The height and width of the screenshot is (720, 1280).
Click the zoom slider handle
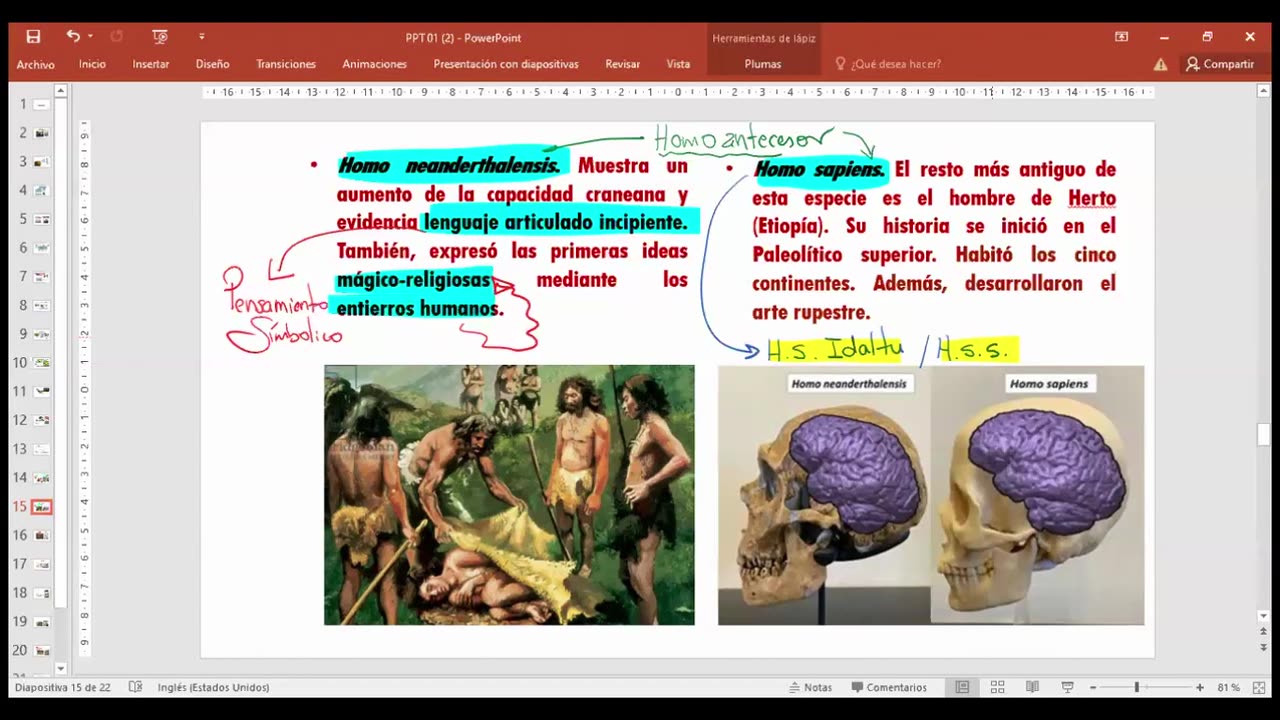point(1136,687)
